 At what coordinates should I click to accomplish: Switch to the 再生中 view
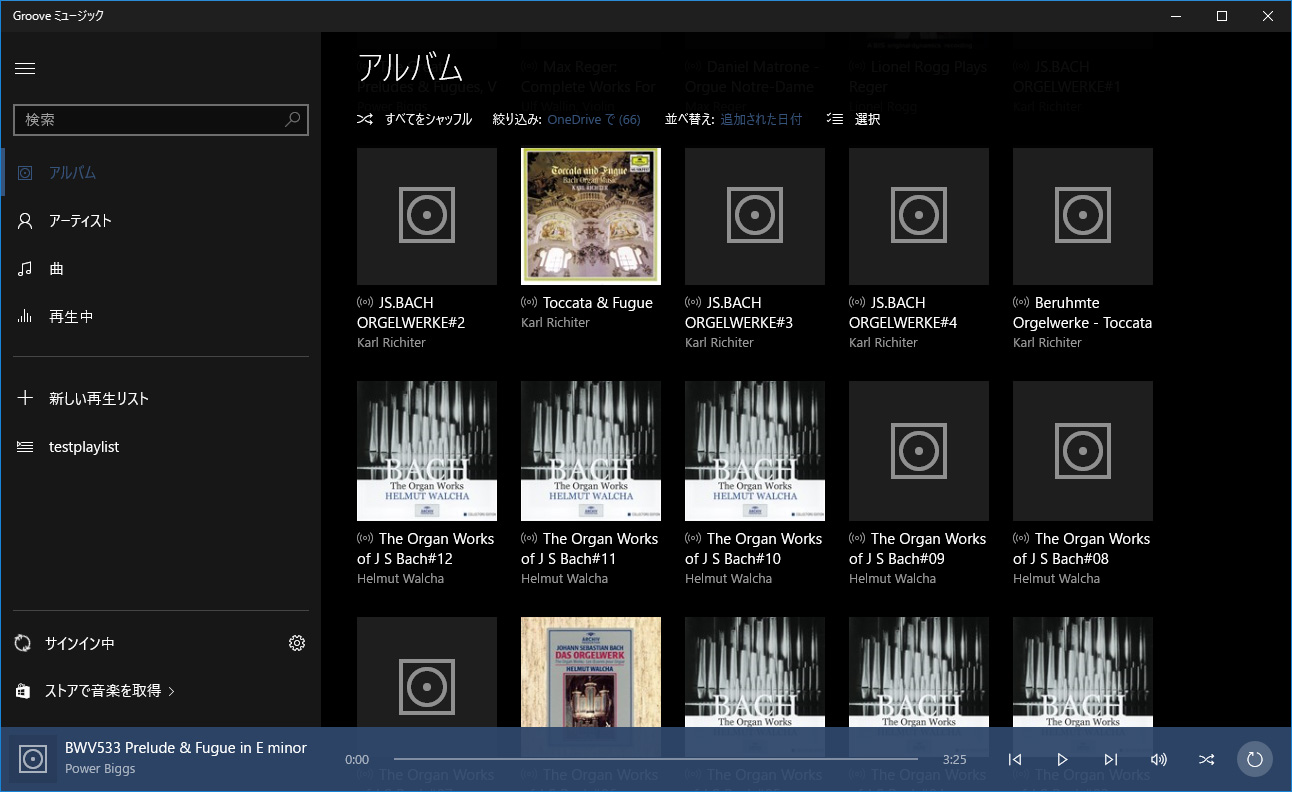(x=71, y=317)
